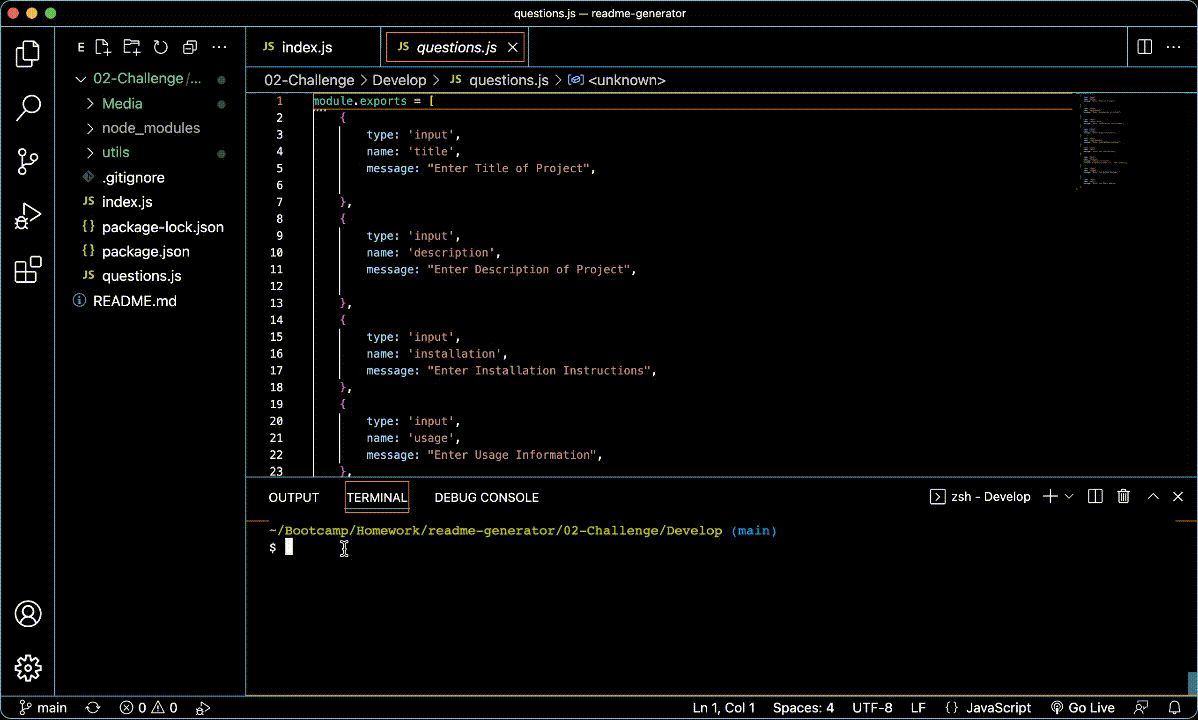Open package-lock.json file
Image resolution: width=1198 pixels, height=720 pixels.
[x=162, y=227]
